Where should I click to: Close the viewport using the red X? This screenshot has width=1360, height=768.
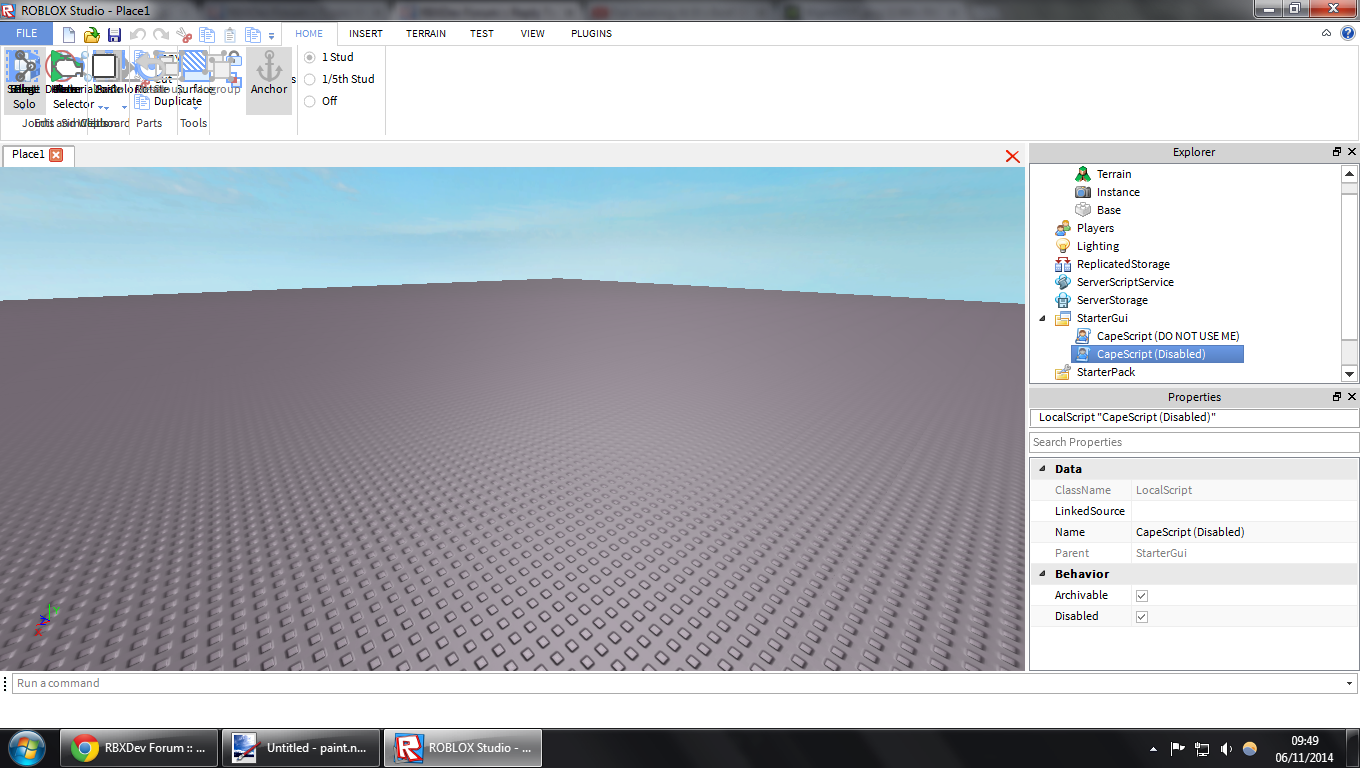pyautogui.click(x=1012, y=156)
